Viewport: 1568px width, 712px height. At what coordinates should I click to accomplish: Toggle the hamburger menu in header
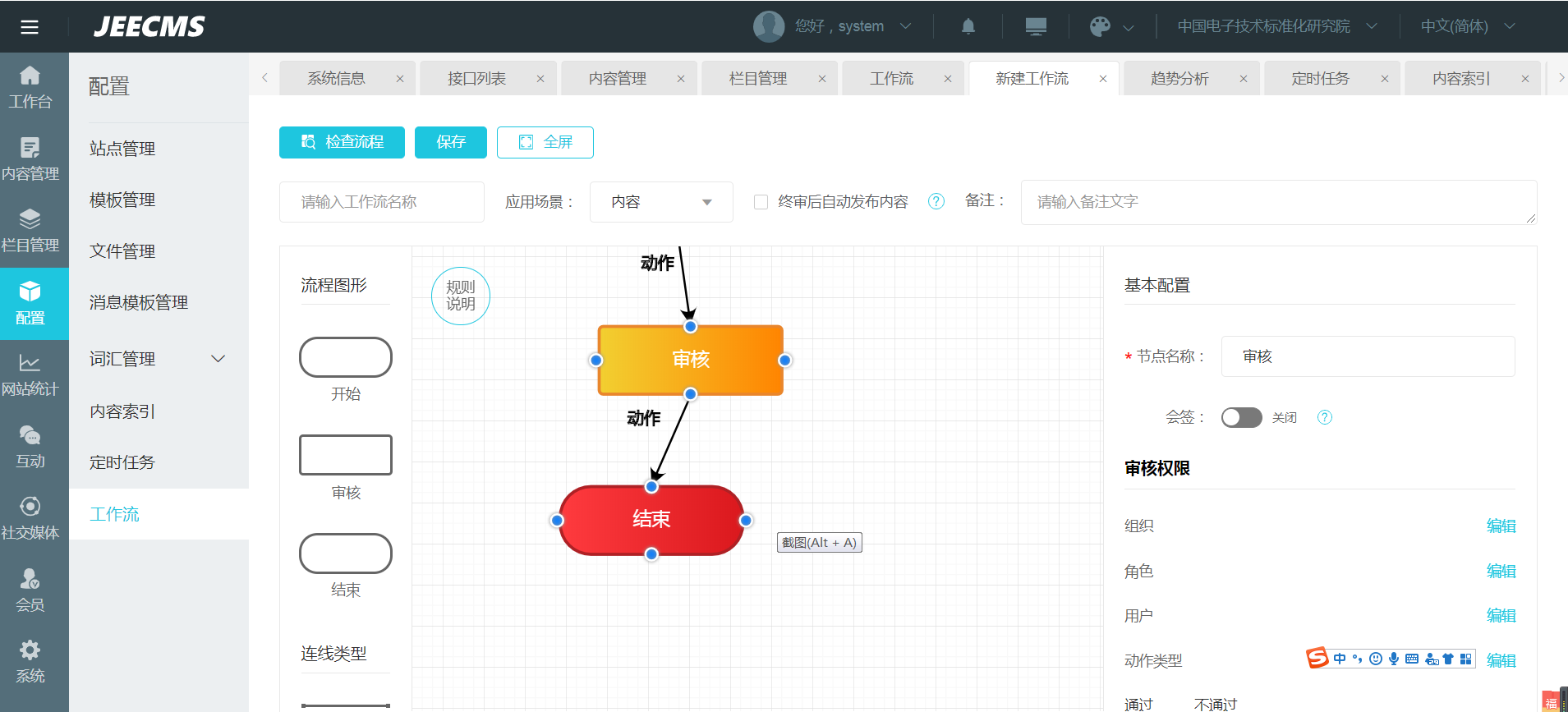[30, 27]
